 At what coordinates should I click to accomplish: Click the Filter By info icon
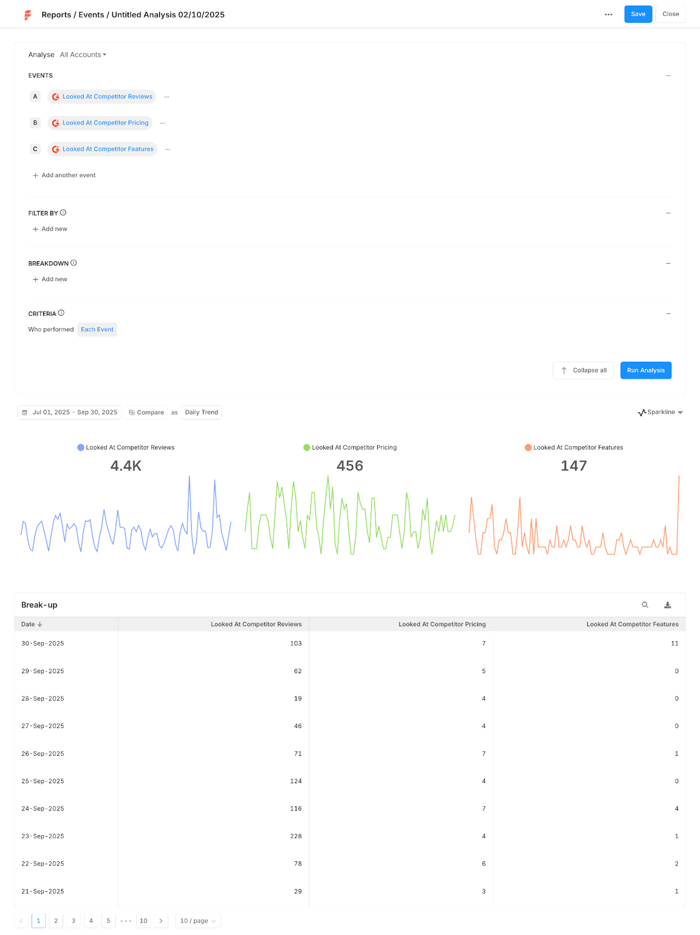point(63,213)
